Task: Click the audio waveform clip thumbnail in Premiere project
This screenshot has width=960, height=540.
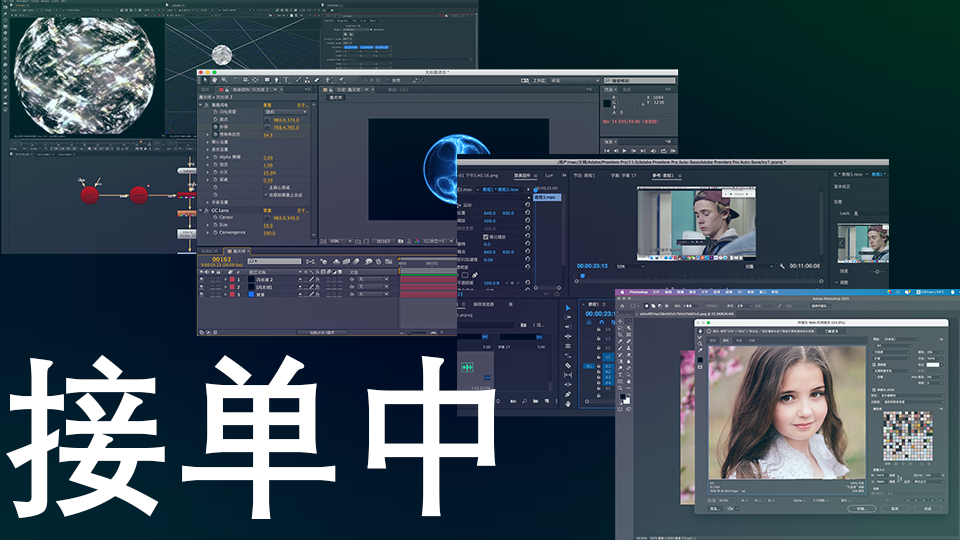Action: coord(467,367)
